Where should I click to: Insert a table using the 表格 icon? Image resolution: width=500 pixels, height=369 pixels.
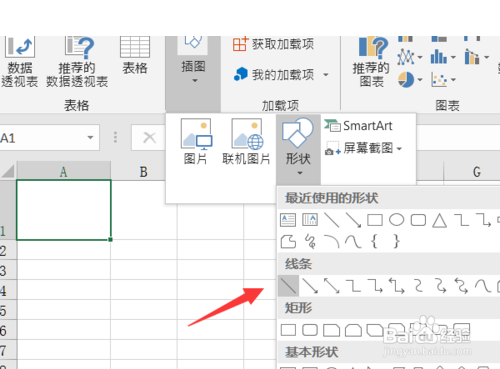pos(135,47)
